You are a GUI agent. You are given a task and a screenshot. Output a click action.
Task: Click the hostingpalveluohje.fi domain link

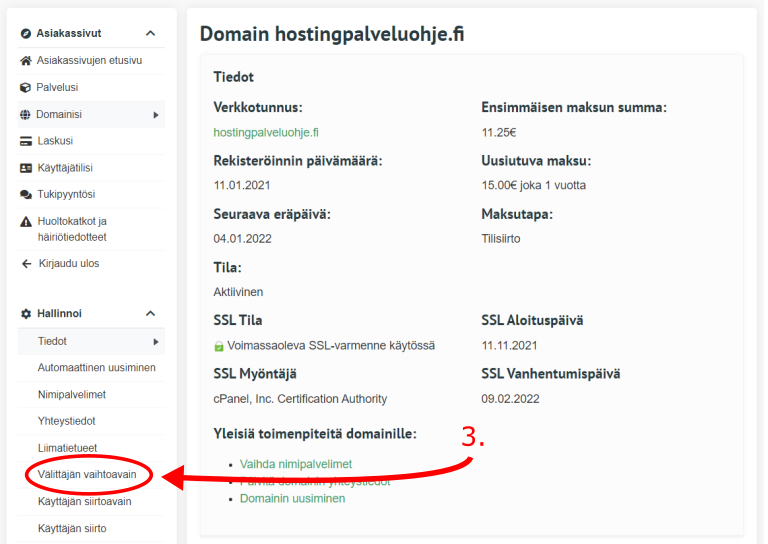point(266,132)
